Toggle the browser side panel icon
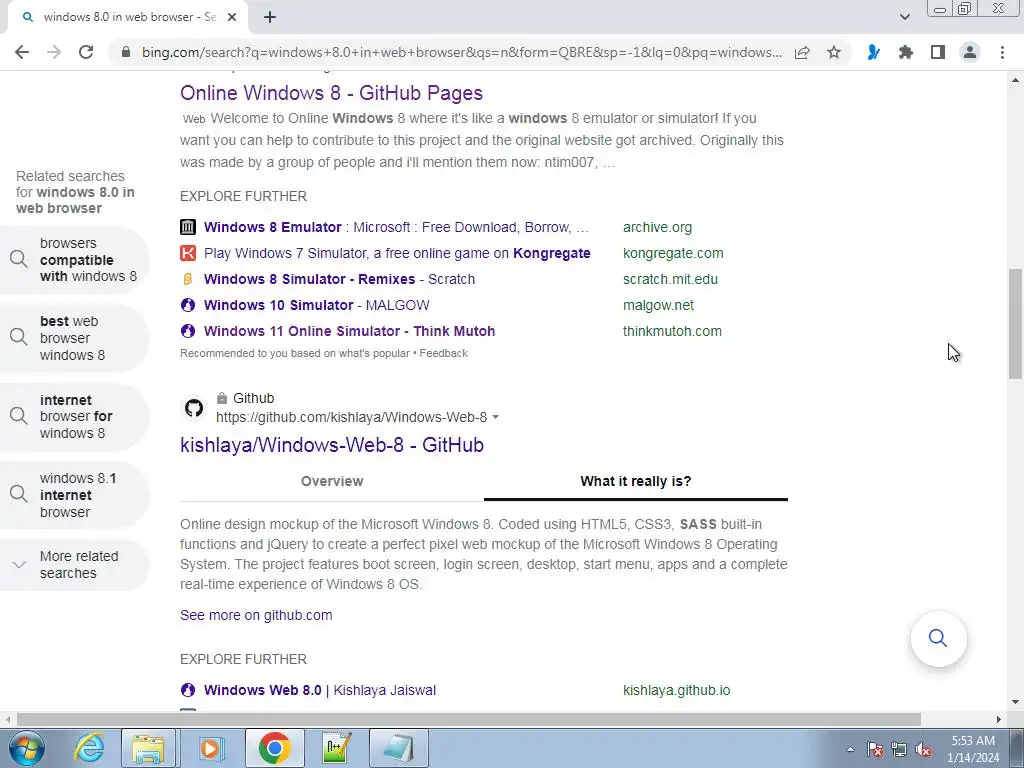1024x768 pixels. pos(938,52)
